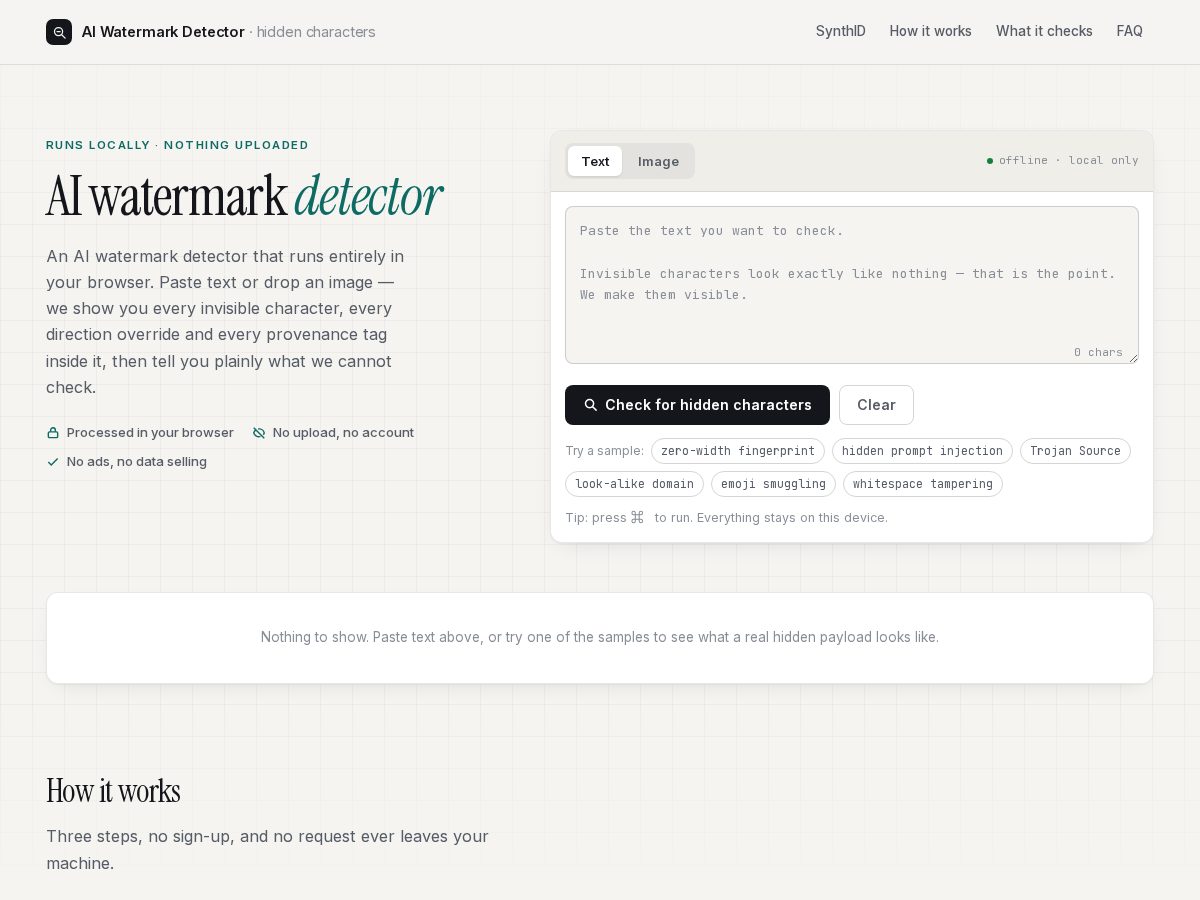Image resolution: width=1200 pixels, height=900 pixels.
Task: Load the zero-width fingerprint sample
Action: pyautogui.click(x=738, y=451)
